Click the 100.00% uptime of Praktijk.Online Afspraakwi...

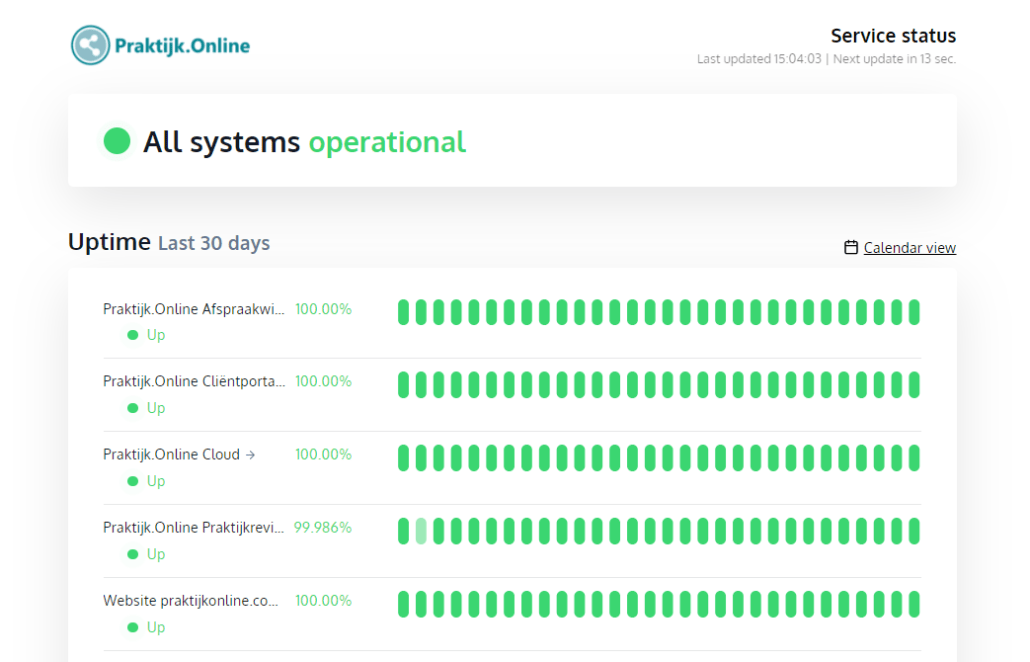pyautogui.click(x=323, y=309)
